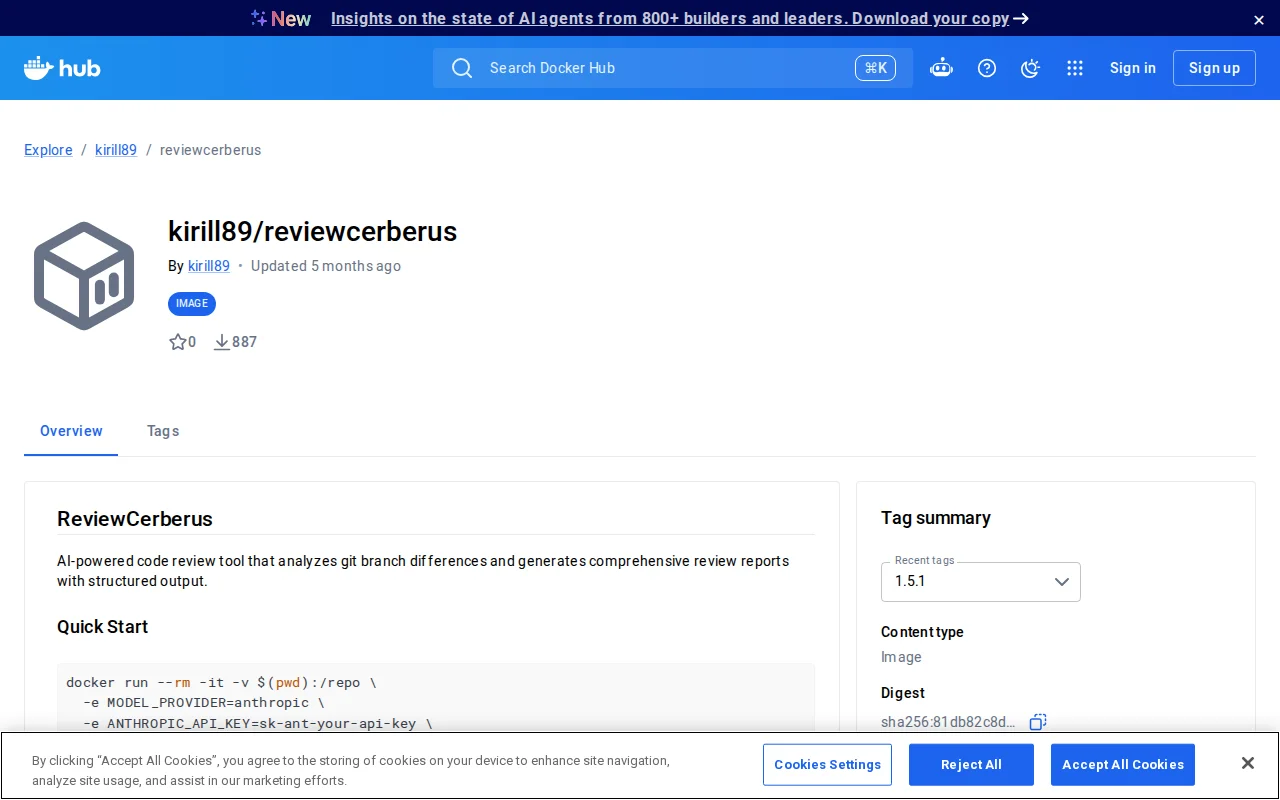This screenshot has width=1280, height=800.
Task: Click the arrow at the banner end
Action: click(x=1021, y=18)
